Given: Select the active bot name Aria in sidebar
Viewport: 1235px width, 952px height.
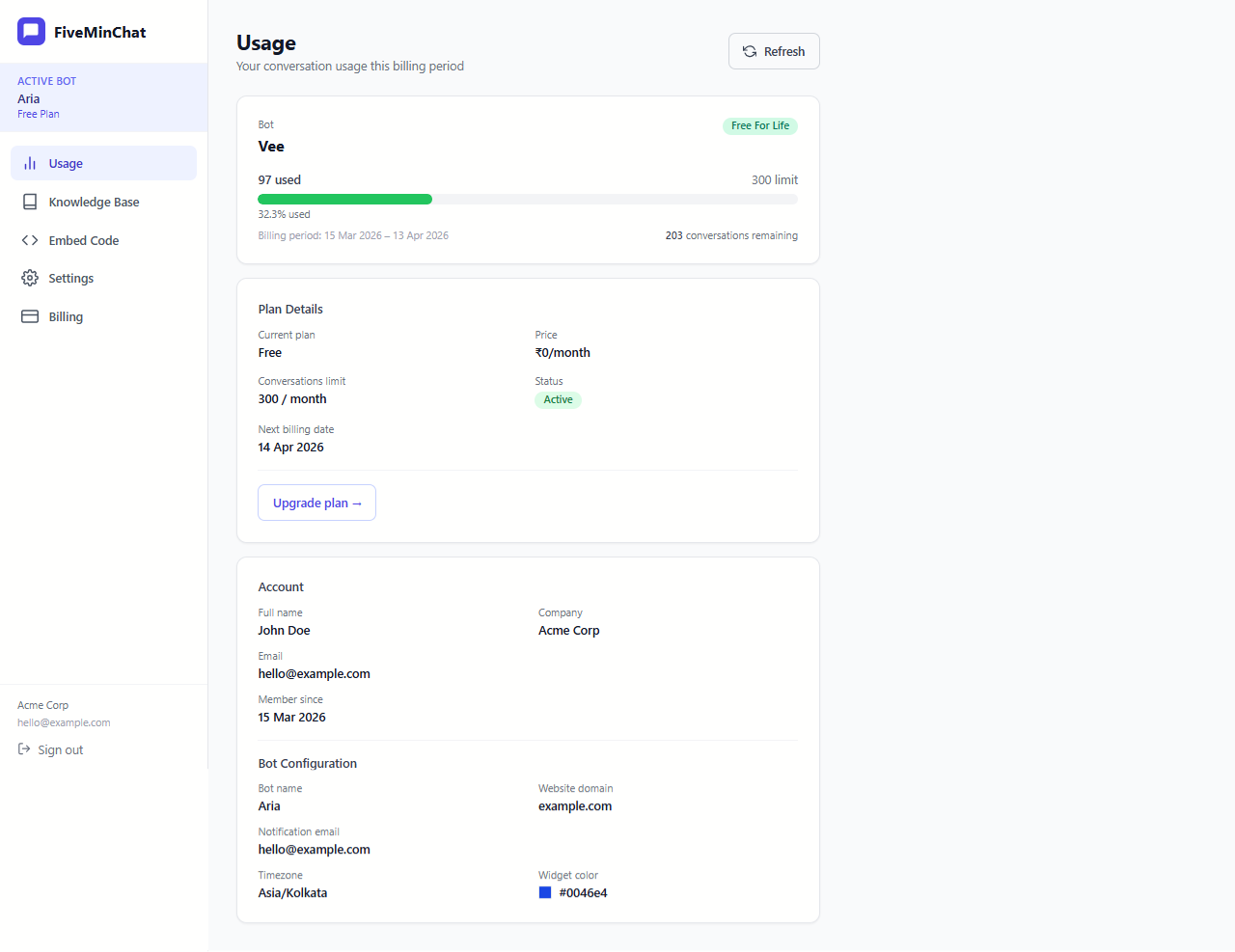Looking at the screenshot, I should tap(29, 98).
